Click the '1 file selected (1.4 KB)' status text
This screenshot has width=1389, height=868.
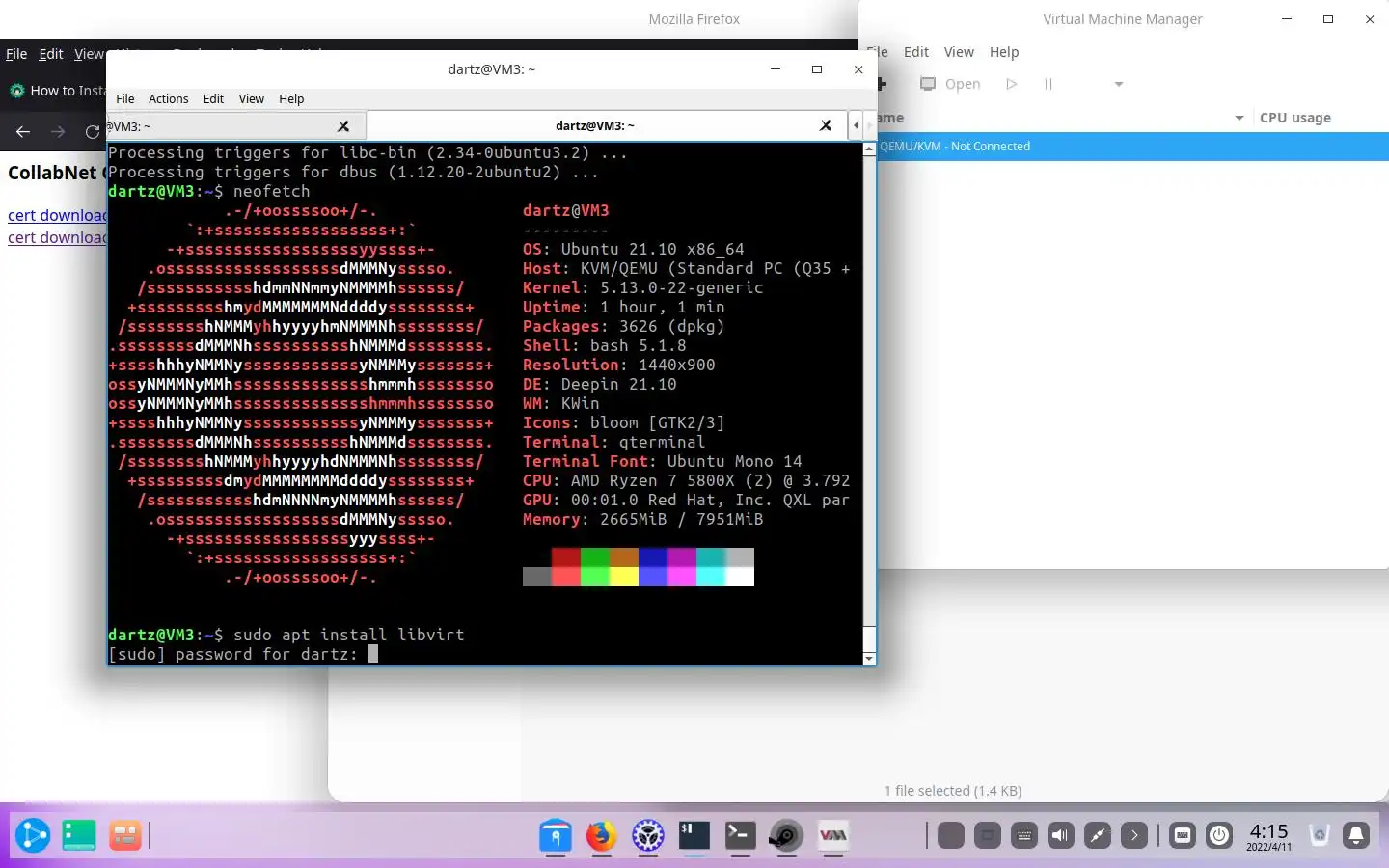click(953, 791)
